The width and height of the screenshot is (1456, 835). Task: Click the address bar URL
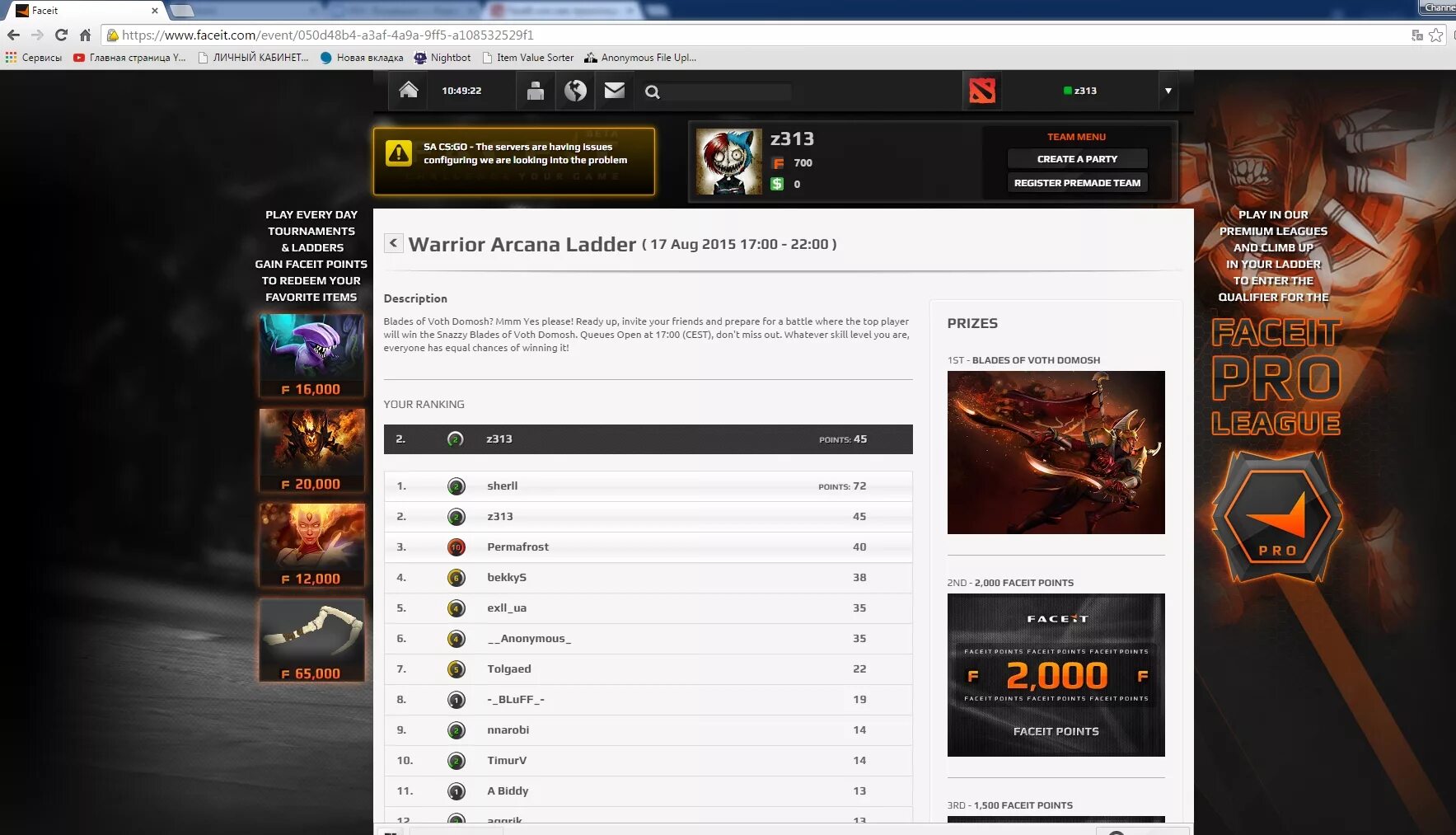[x=328, y=35]
